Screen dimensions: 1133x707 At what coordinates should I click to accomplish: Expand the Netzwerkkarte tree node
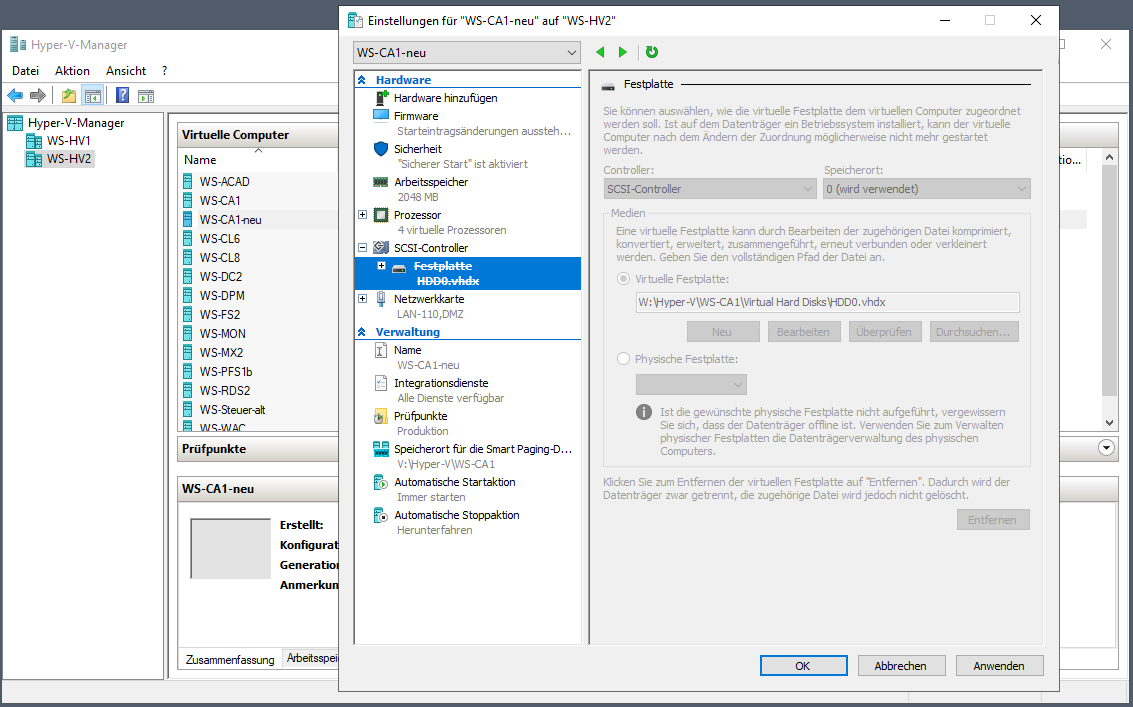(363, 299)
